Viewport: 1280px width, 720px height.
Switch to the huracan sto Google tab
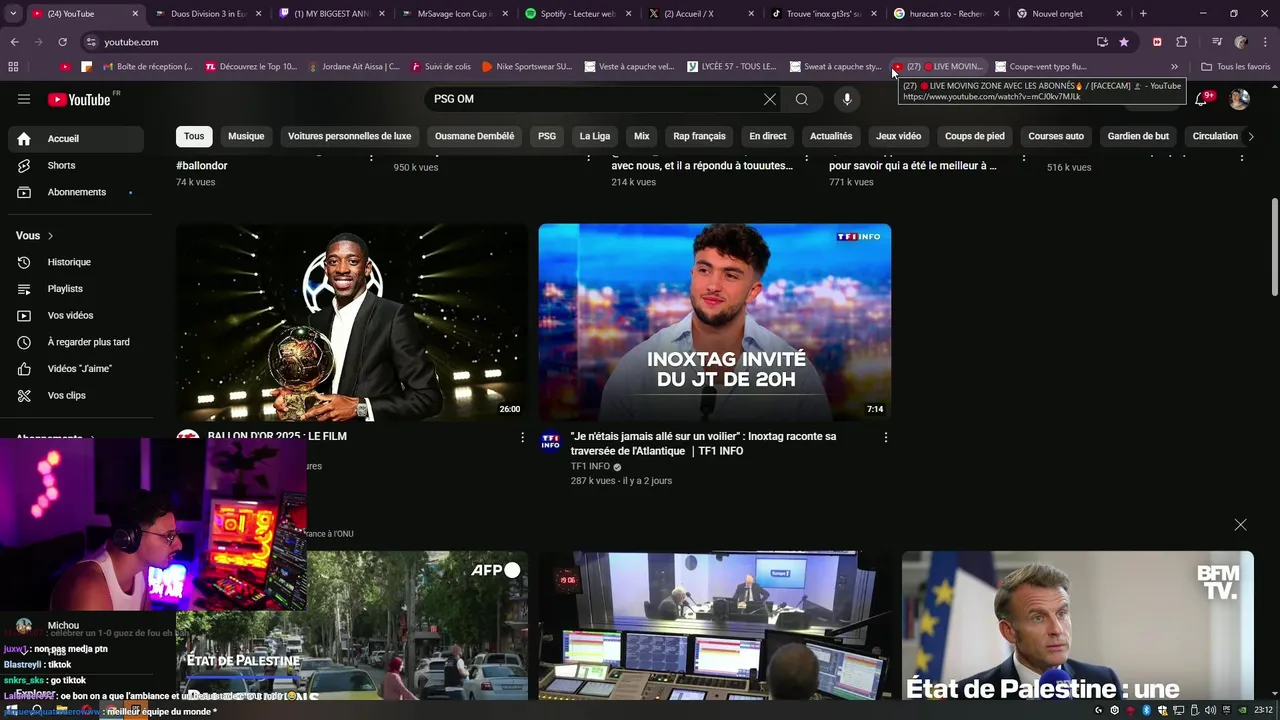[x=946, y=14]
